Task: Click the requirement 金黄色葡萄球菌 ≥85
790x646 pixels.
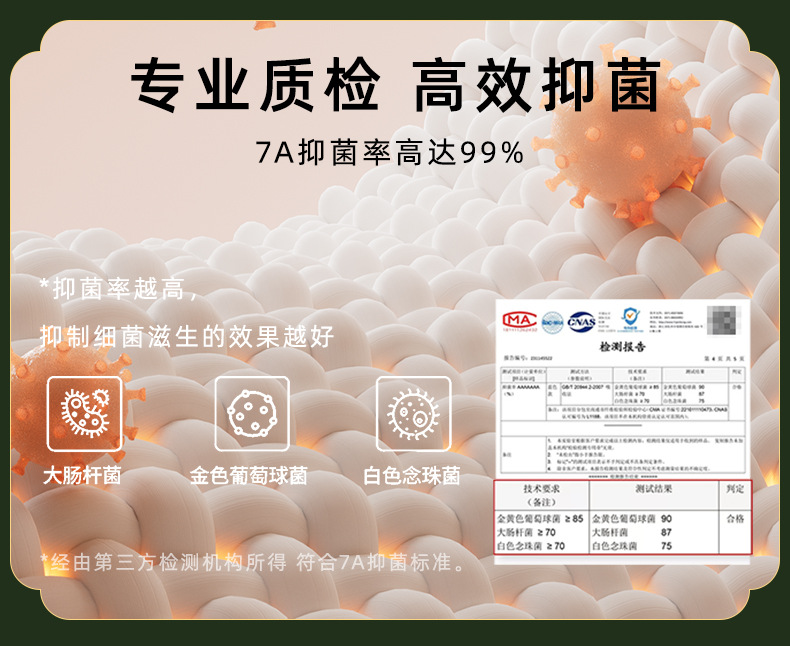Action: pyautogui.click(x=540, y=519)
